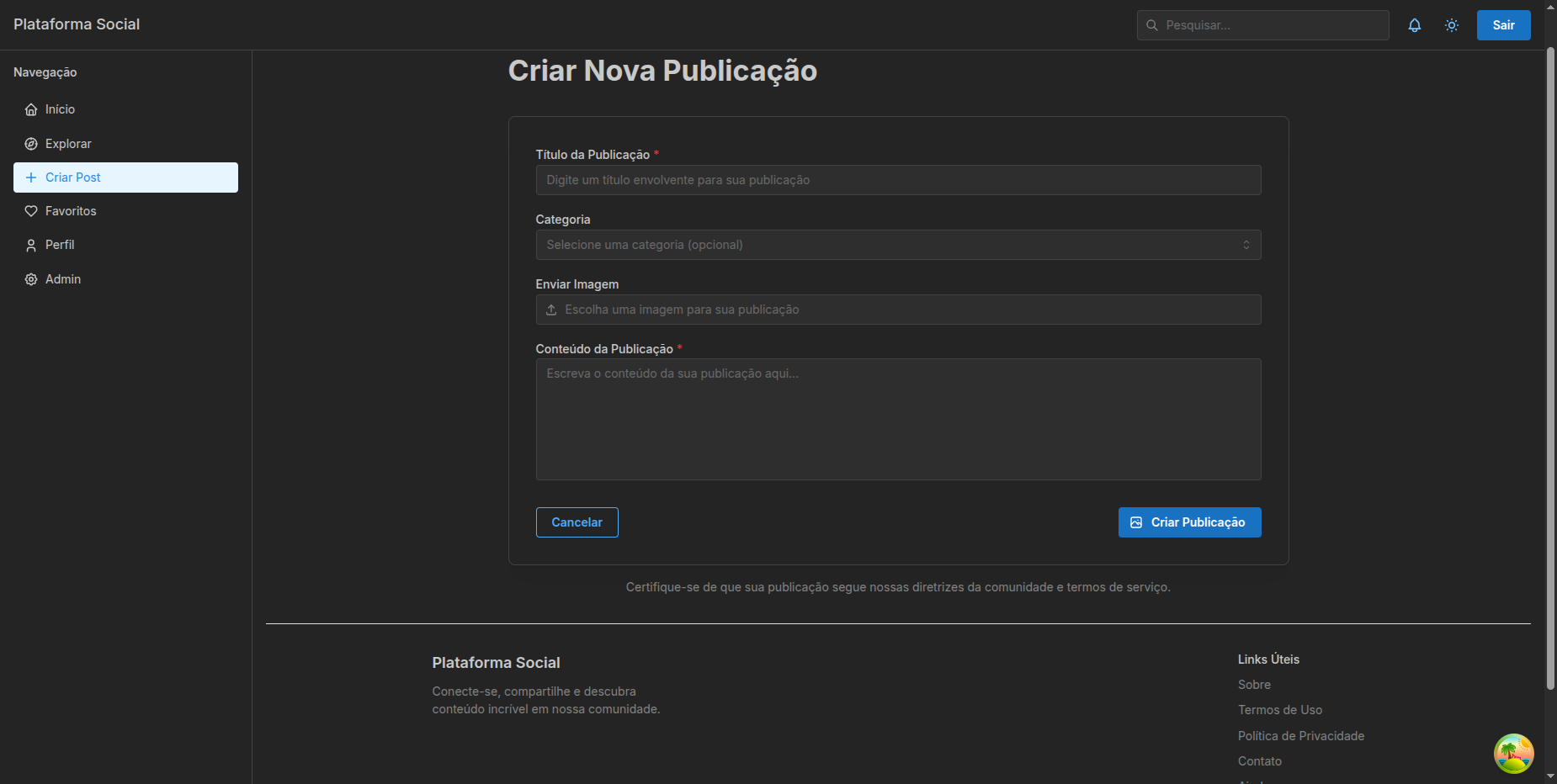Click the Sair logout button
The height and width of the screenshot is (784, 1557).
(1503, 25)
